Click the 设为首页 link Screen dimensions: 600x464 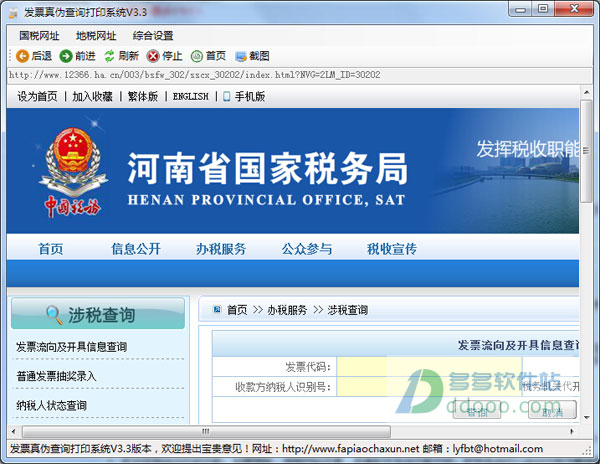tap(37, 96)
